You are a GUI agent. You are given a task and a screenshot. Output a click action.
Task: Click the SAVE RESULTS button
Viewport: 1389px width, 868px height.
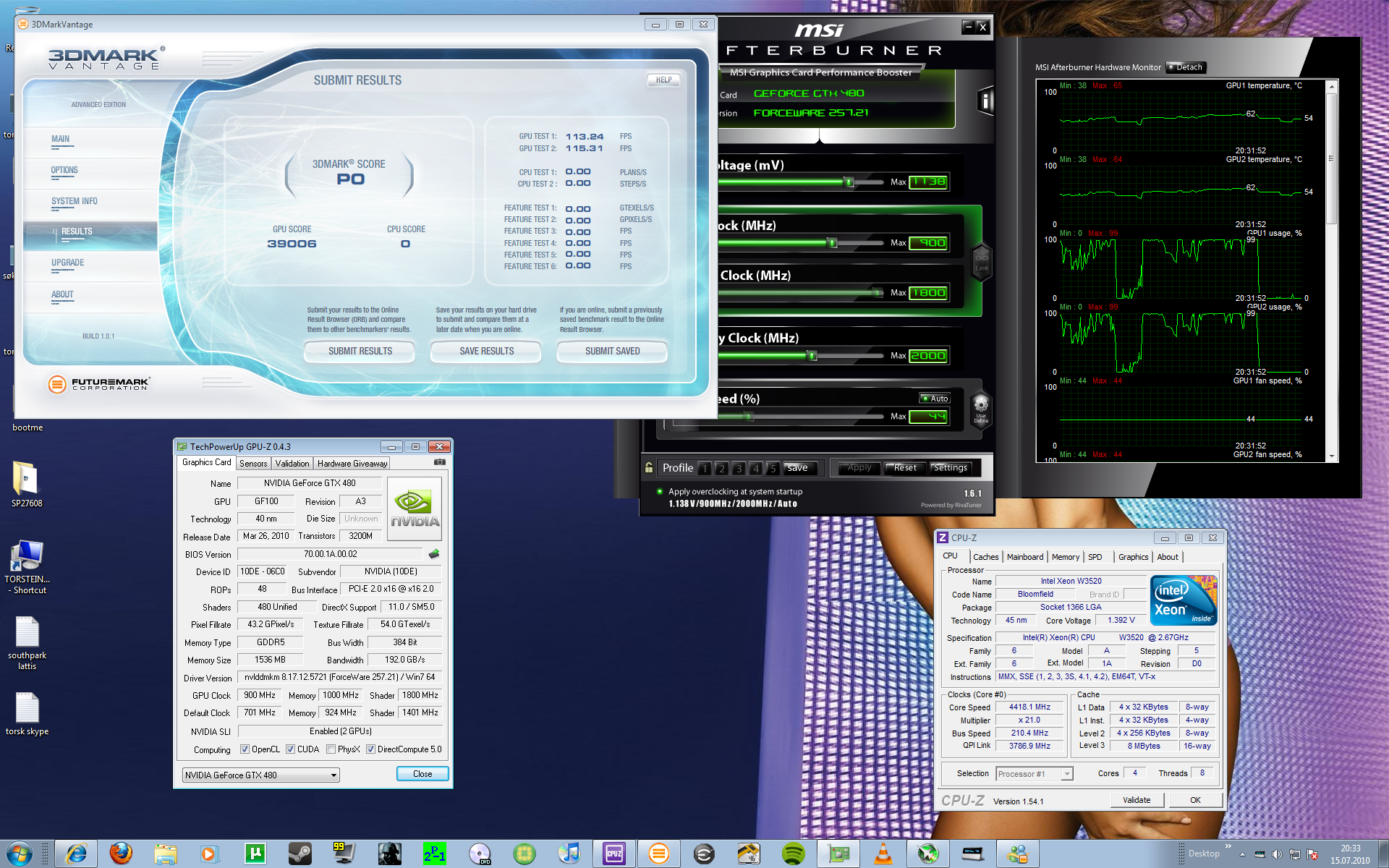(486, 351)
